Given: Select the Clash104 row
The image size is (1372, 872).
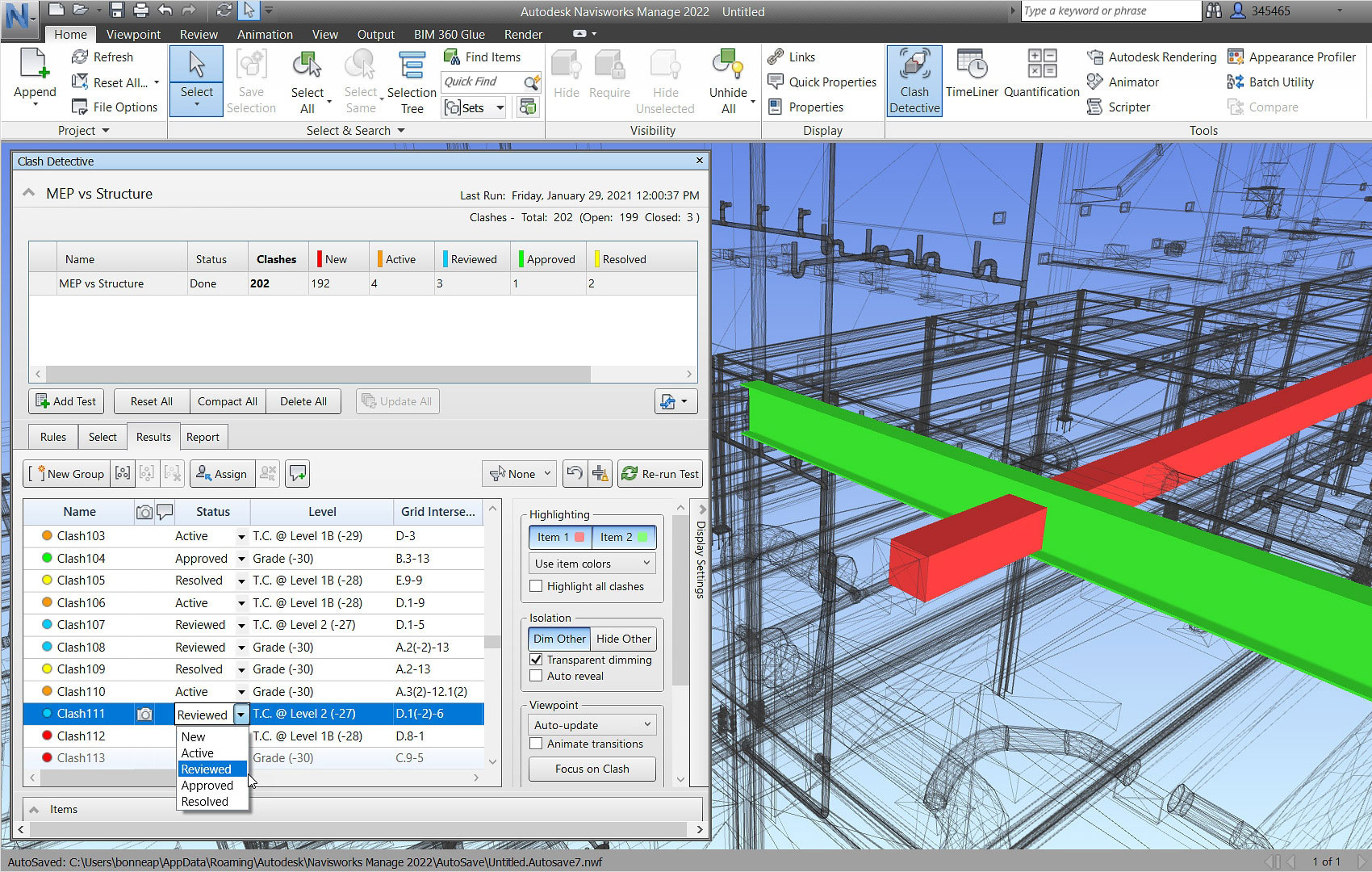Looking at the screenshot, I should tap(253, 559).
